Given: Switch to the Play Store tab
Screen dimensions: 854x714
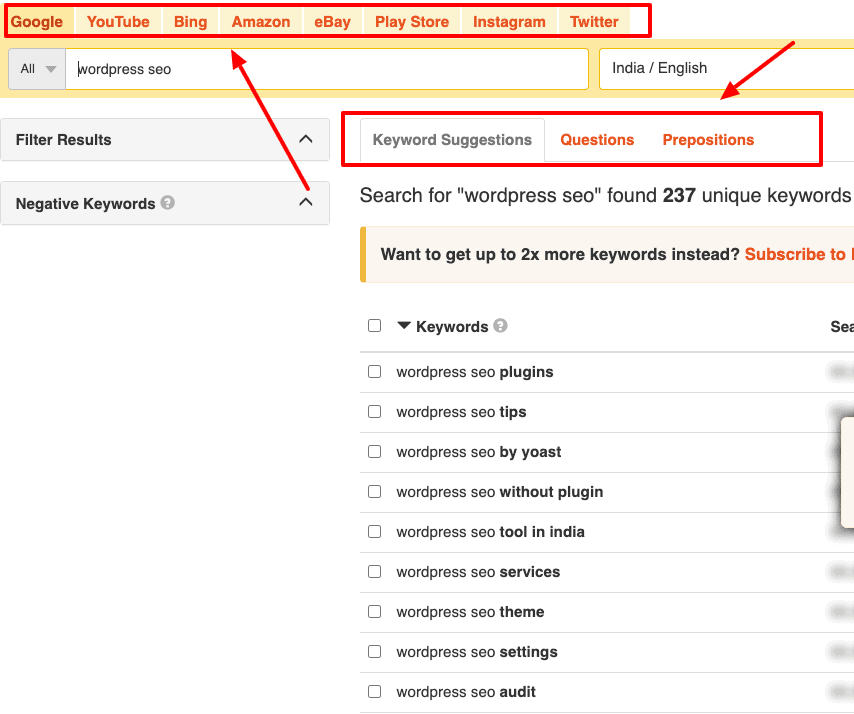Looking at the screenshot, I should click(x=412, y=22).
